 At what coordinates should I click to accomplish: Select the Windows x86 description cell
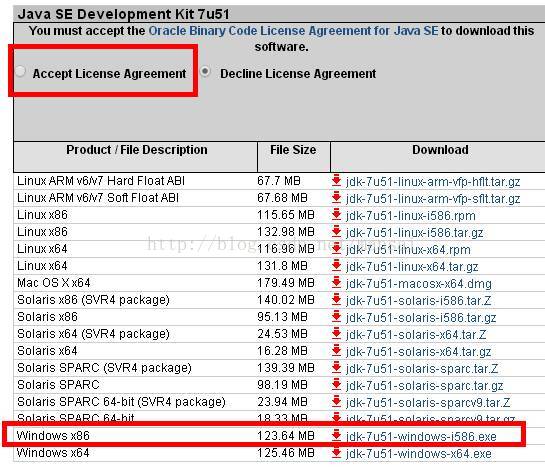pos(53,436)
